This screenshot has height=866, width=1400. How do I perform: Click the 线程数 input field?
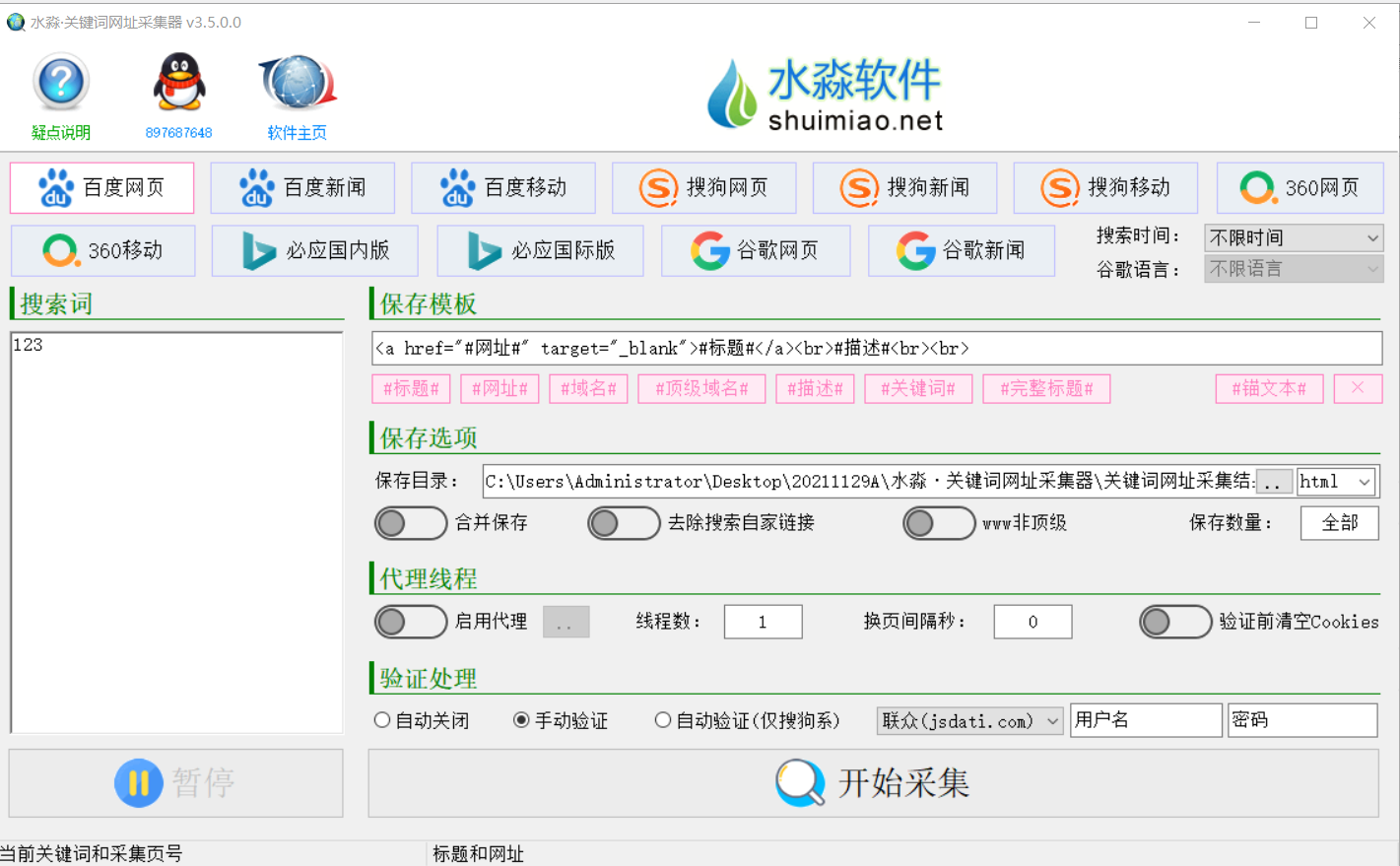pyautogui.click(x=763, y=622)
